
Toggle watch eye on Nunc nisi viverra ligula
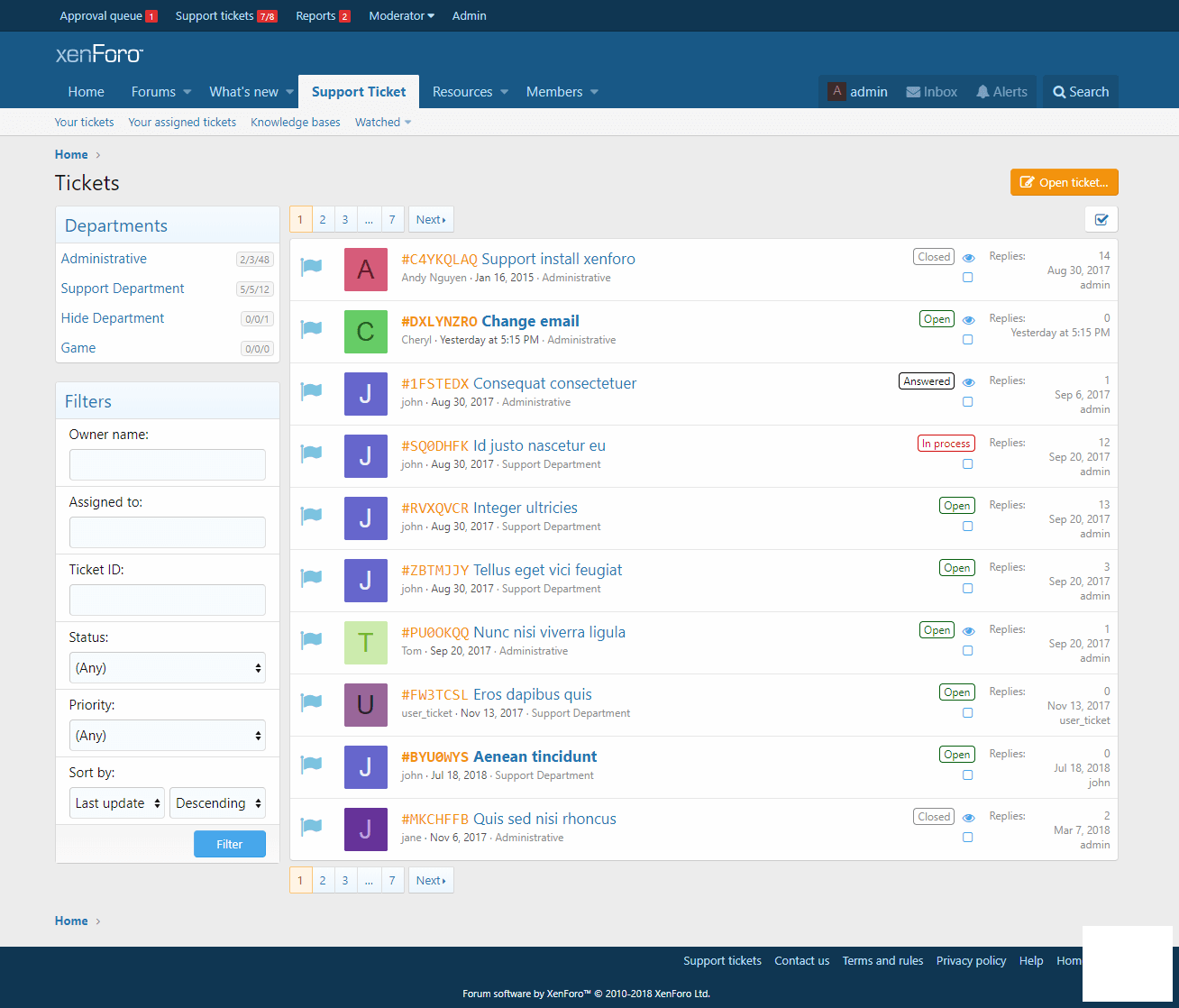pyautogui.click(x=968, y=631)
